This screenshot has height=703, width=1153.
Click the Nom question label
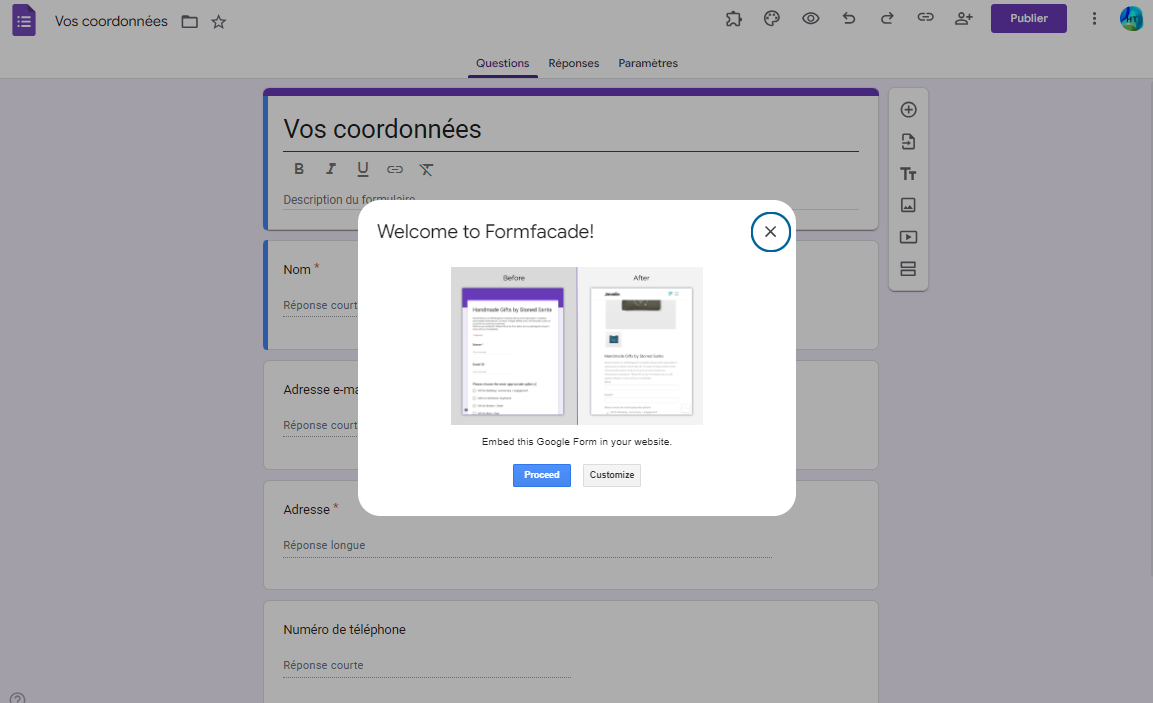click(297, 270)
